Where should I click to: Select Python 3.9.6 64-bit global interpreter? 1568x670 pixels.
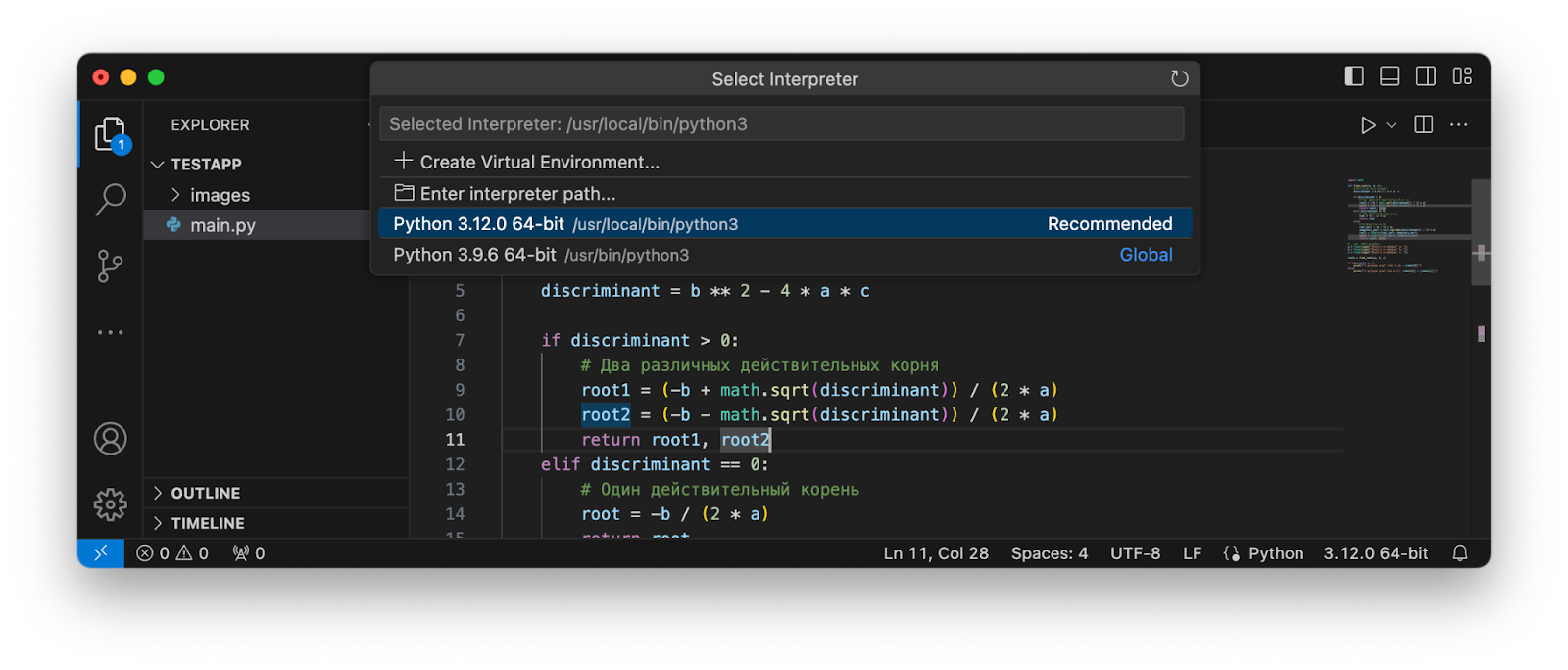[x=785, y=255]
